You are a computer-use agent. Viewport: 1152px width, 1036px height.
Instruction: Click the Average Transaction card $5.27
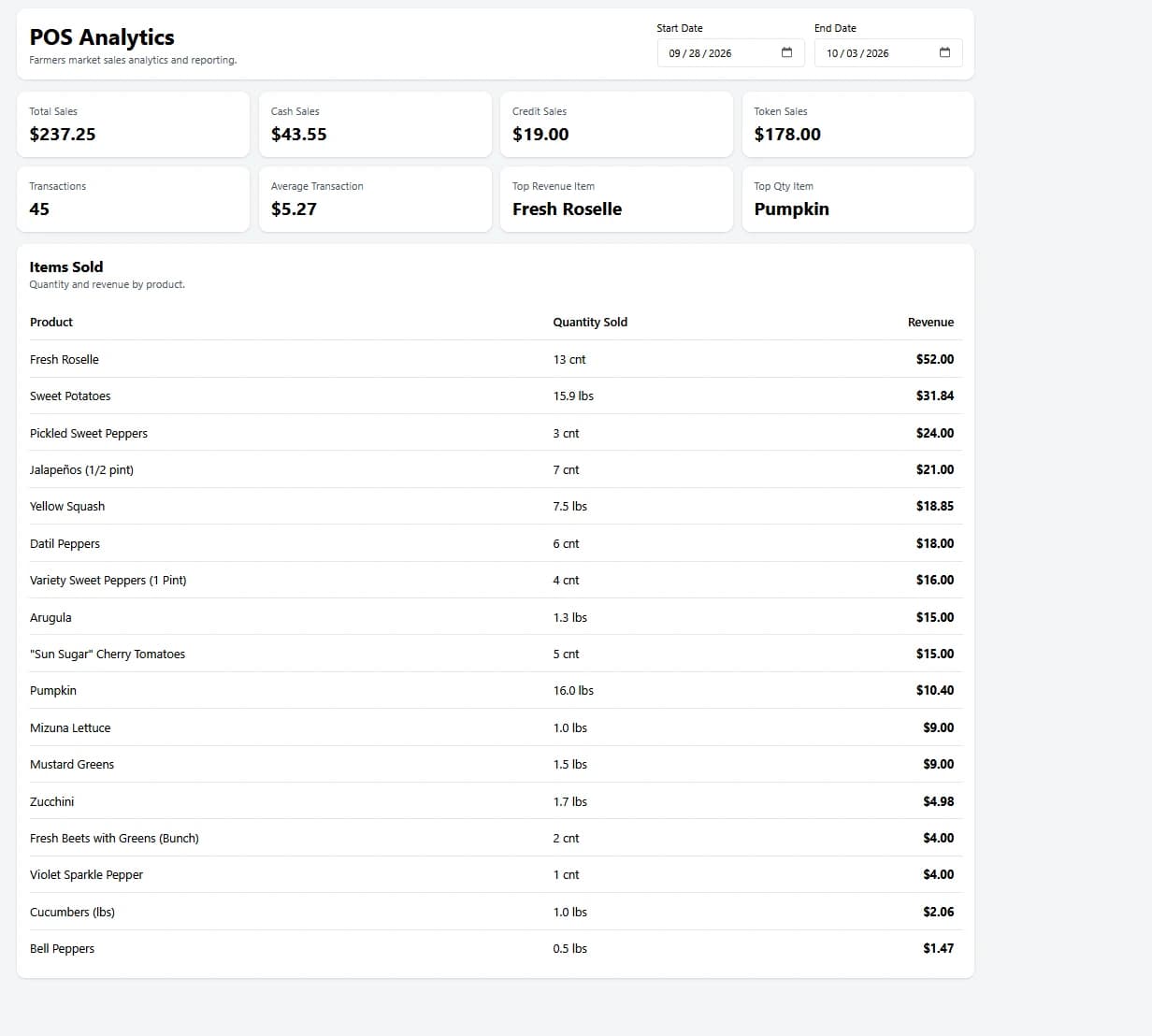point(375,199)
